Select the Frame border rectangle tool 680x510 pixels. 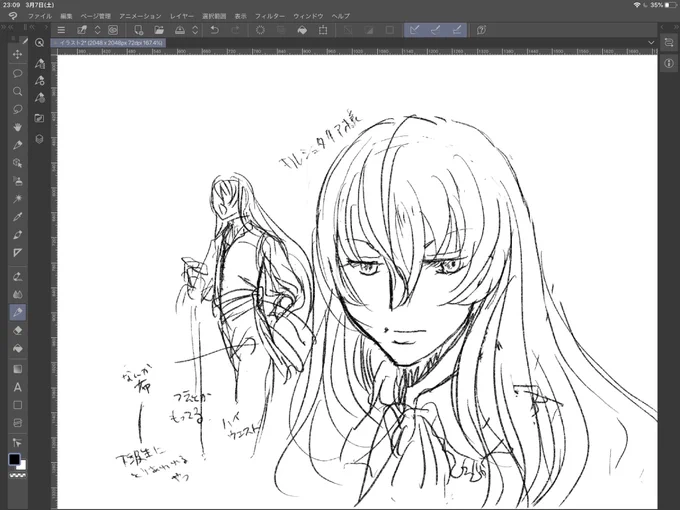click(x=17, y=405)
